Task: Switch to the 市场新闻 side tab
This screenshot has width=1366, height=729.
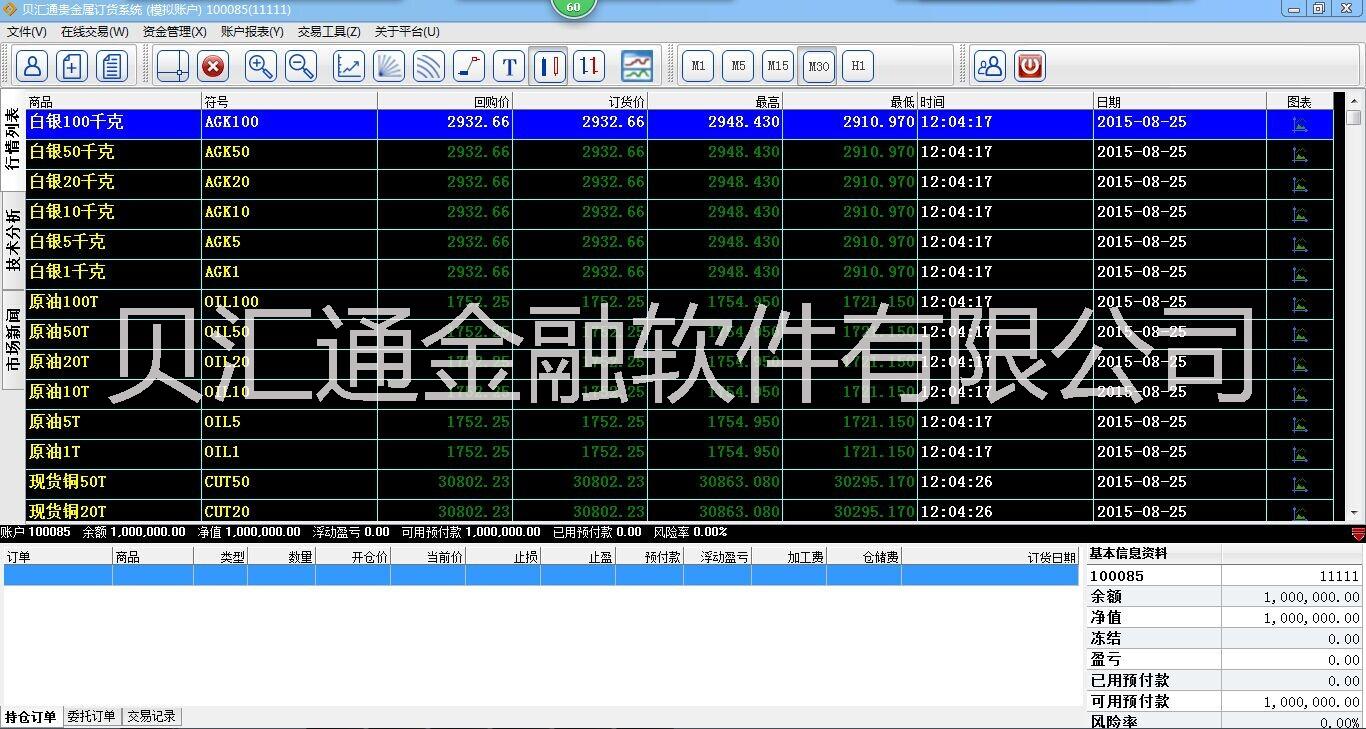Action: tap(12, 340)
